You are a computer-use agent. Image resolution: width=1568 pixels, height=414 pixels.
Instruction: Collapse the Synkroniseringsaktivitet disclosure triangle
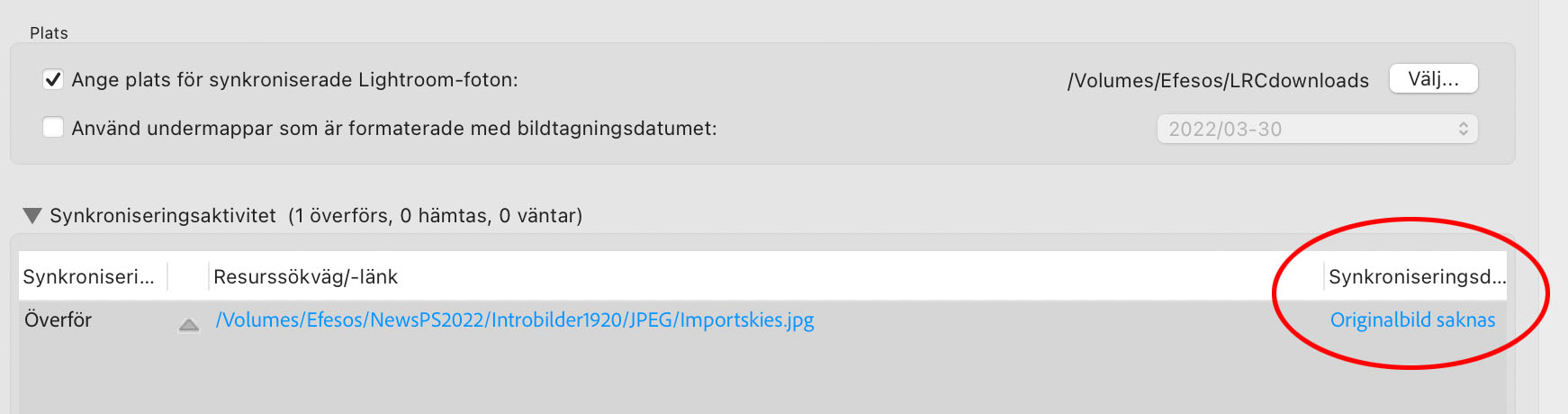32,216
